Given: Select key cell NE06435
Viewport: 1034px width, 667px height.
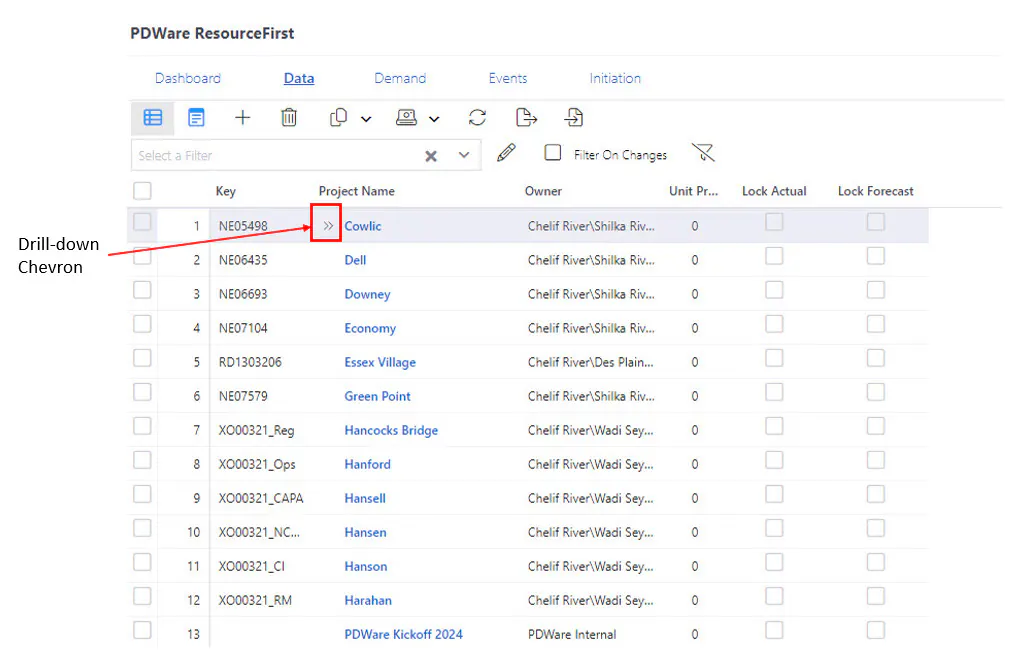Looking at the screenshot, I should pyautogui.click(x=243, y=260).
